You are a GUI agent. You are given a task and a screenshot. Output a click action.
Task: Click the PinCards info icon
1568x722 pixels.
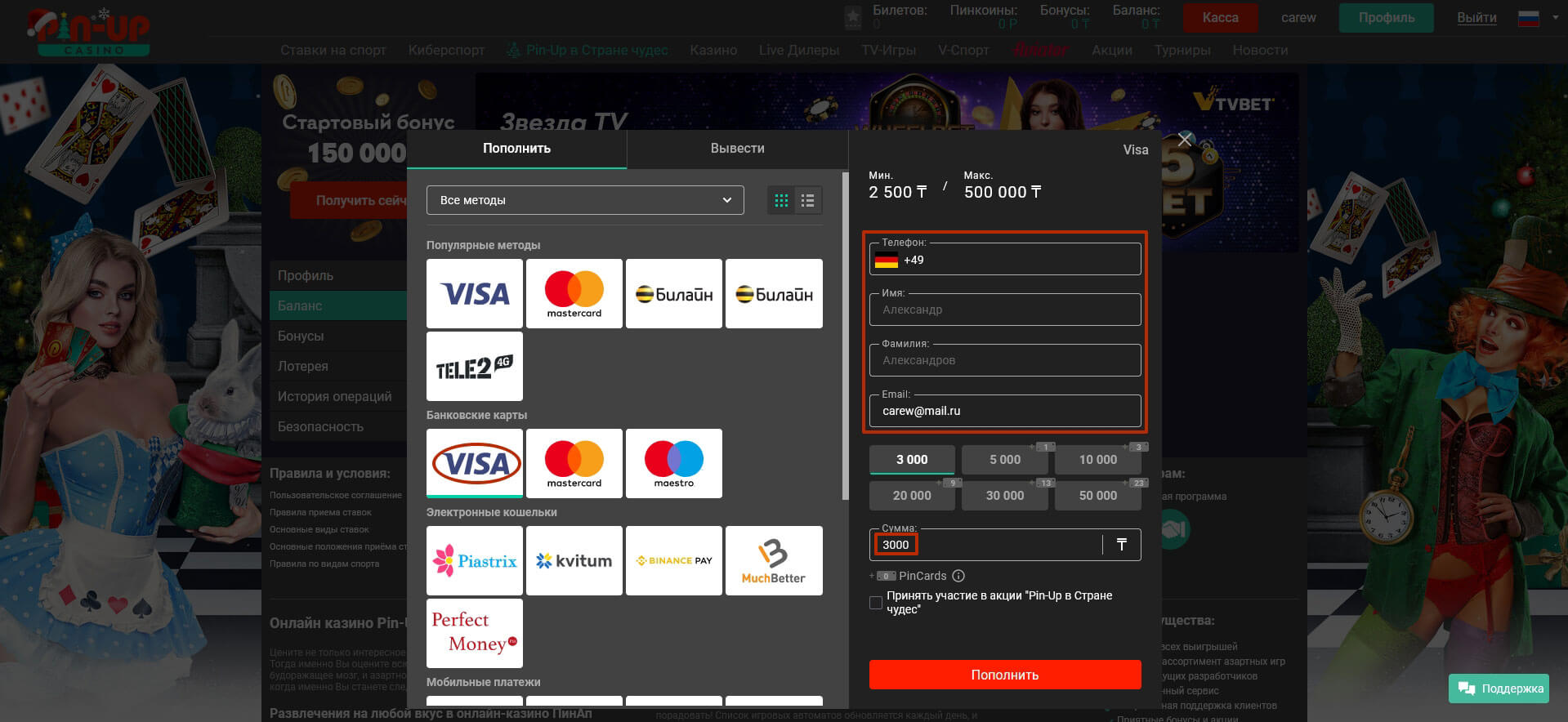pos(958,576)
